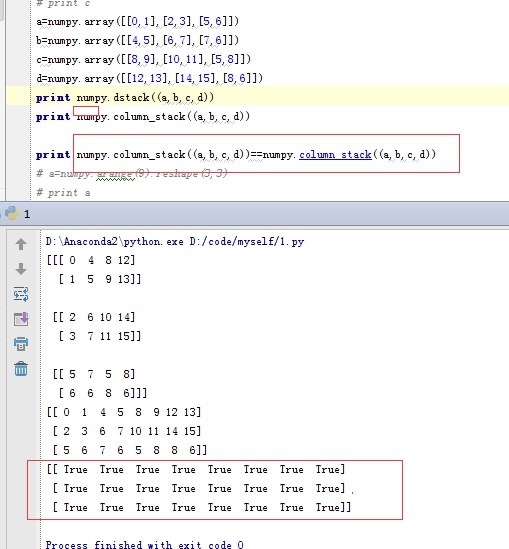Click the highlighted print numpy.dstack line
Viewport: 509px width, 549px height.
[125, 97]
